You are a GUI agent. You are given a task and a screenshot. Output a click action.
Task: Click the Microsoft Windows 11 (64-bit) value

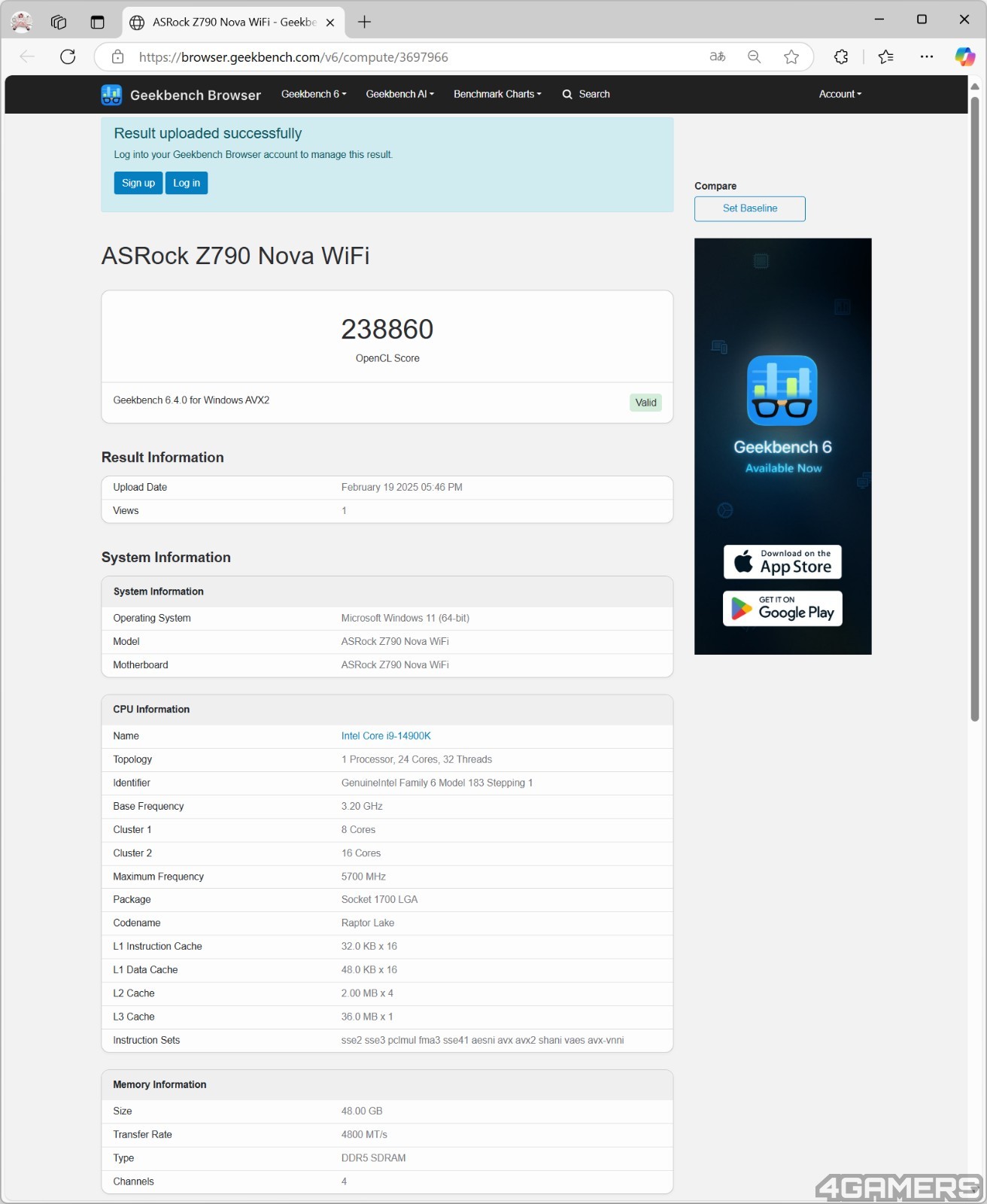click(x=405, y=618)
